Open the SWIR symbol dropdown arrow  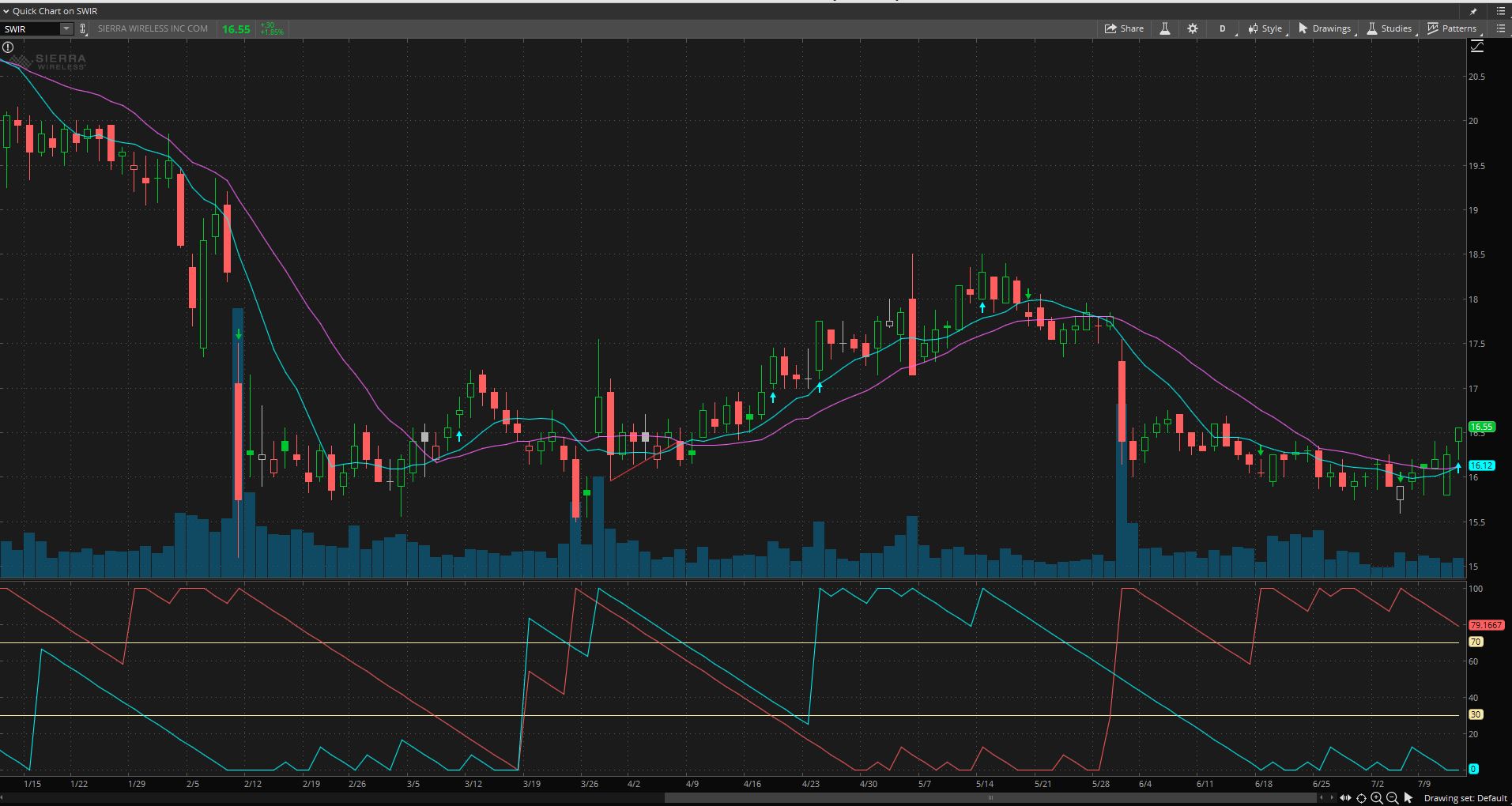click(66, 29)
